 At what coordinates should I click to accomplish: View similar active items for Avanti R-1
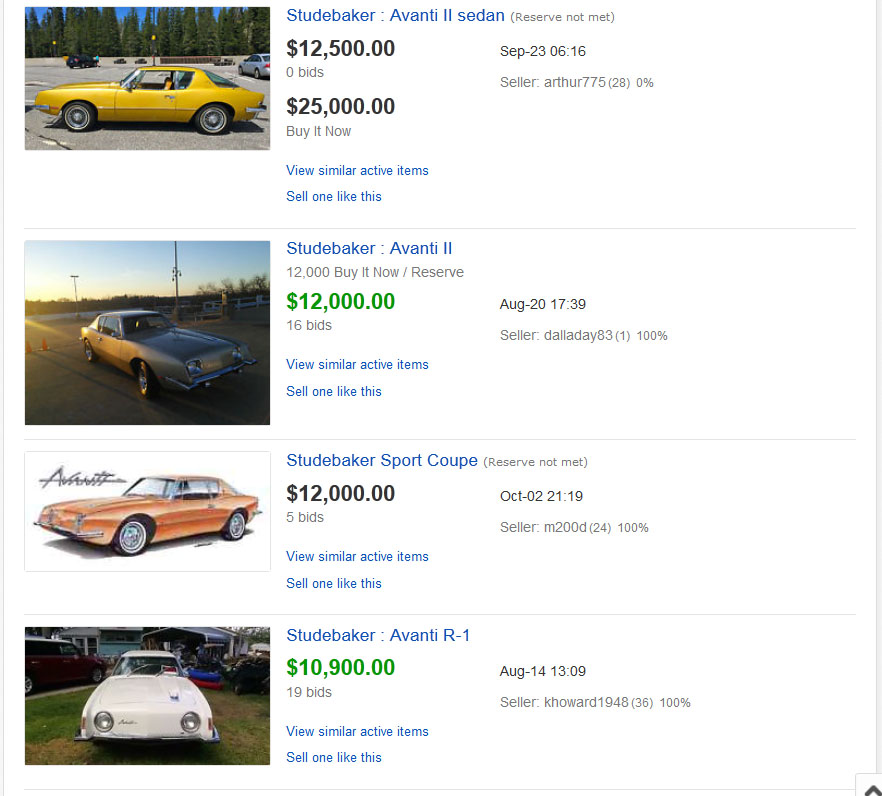[x=357, y=732]
